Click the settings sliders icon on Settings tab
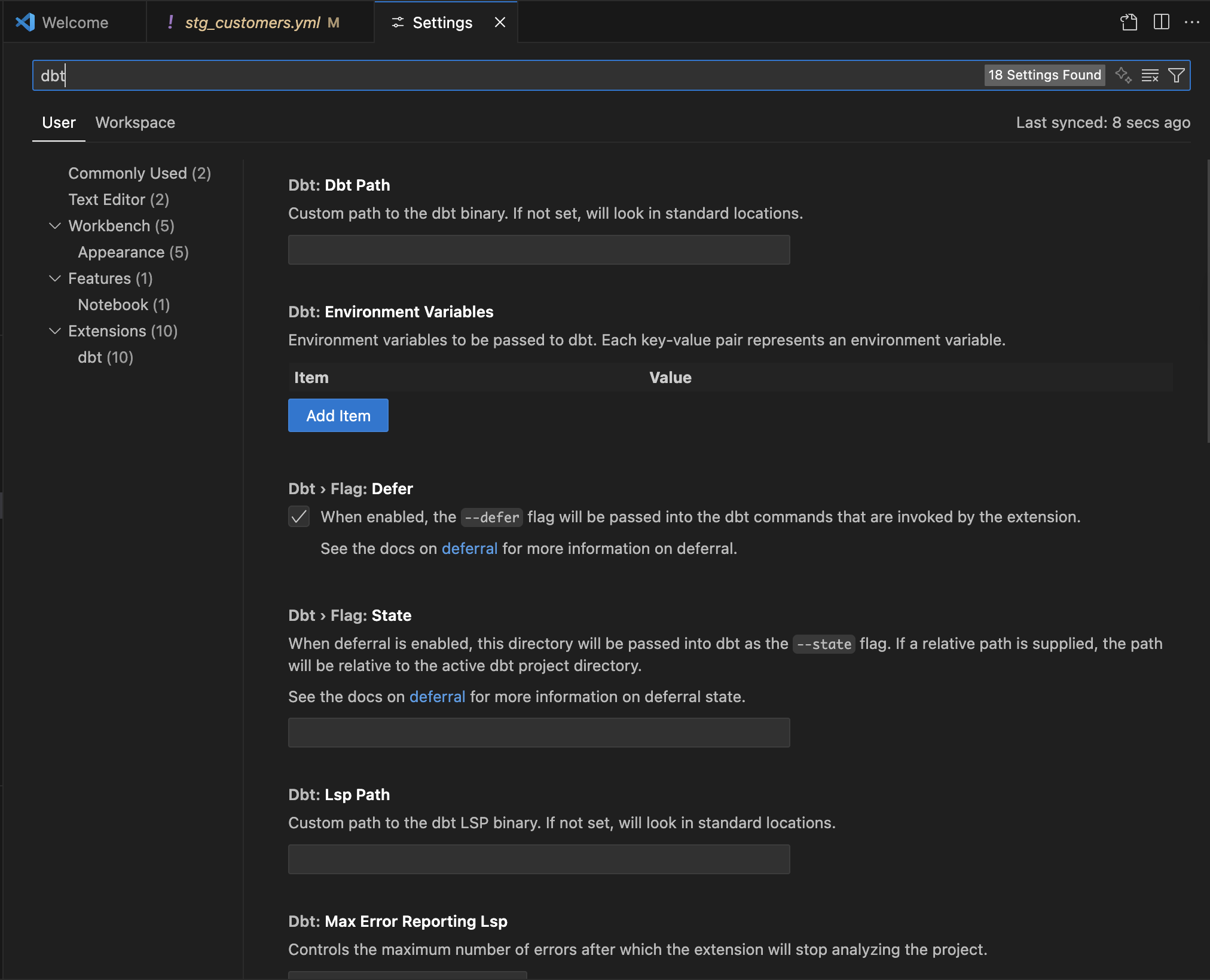Screen dimensions: 1210x980 pyautogui.click(x=398, y=22)
